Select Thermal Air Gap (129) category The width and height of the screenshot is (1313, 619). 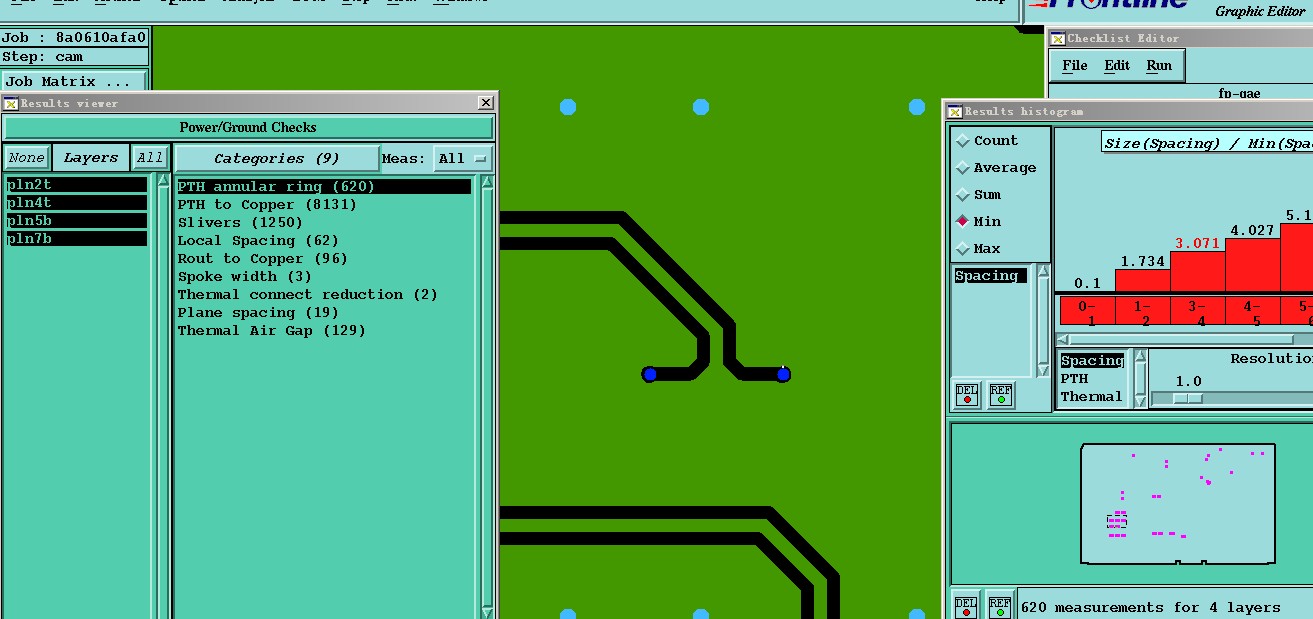(323, 330)
